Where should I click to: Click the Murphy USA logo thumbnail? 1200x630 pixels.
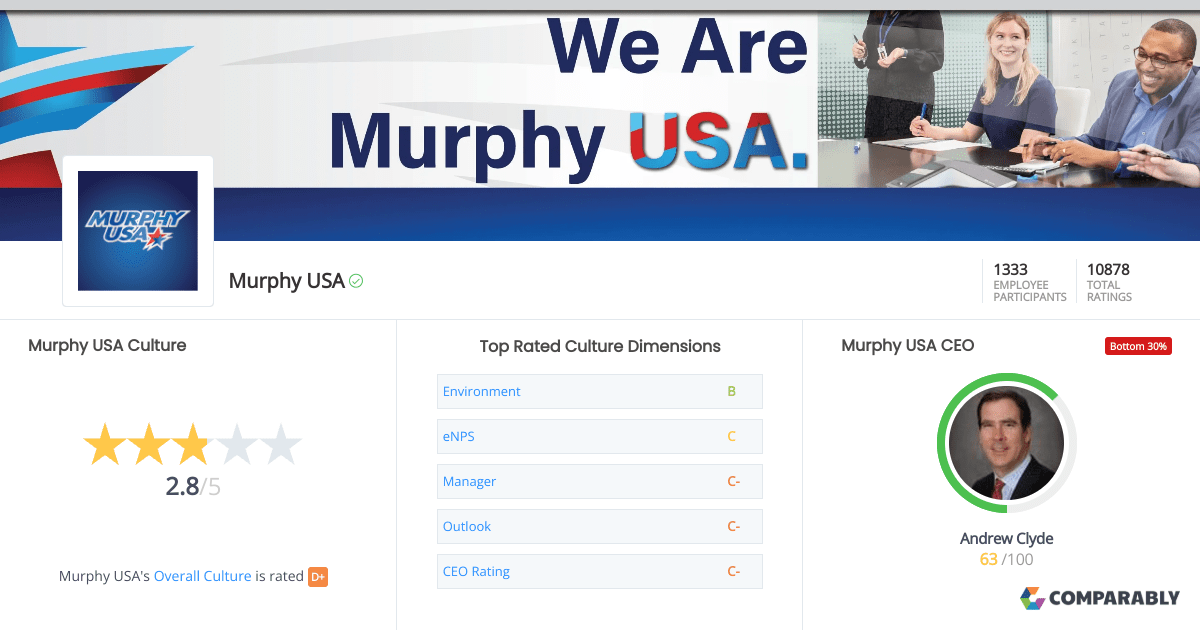(x=137, y=230)
